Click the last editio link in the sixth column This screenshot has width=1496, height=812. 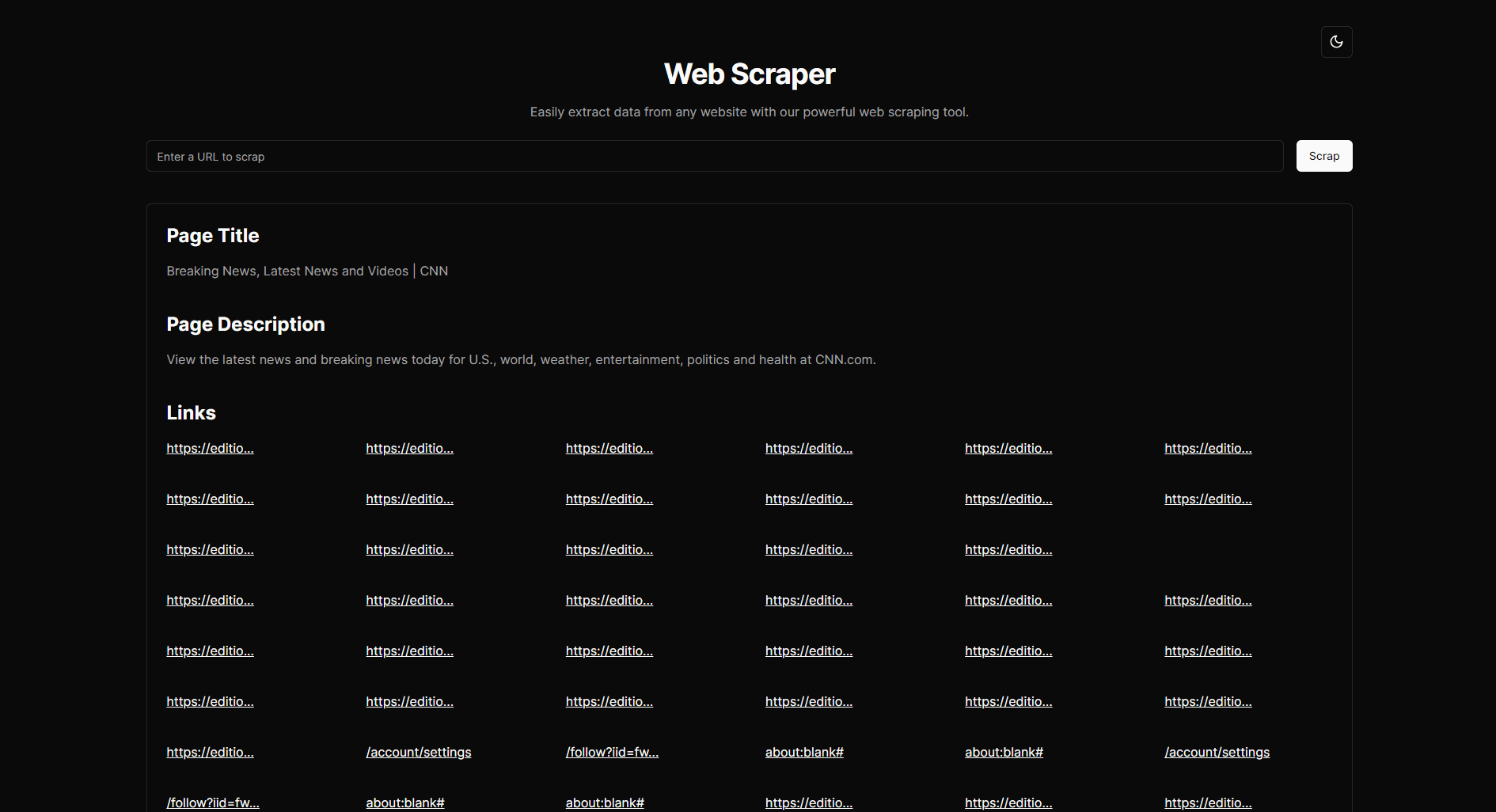click(x=1209, y=803)
